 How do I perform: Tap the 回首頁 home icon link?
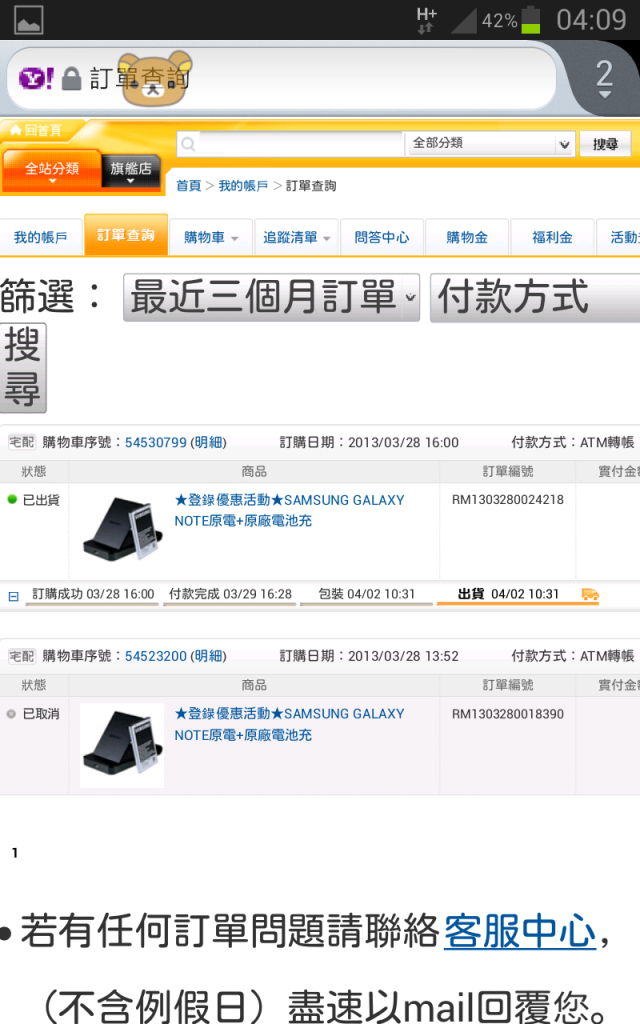[x=36, y=130]
